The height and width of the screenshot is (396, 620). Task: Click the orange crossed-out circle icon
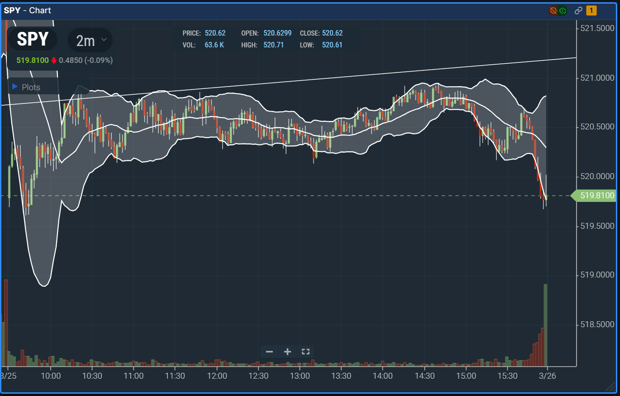553,11
